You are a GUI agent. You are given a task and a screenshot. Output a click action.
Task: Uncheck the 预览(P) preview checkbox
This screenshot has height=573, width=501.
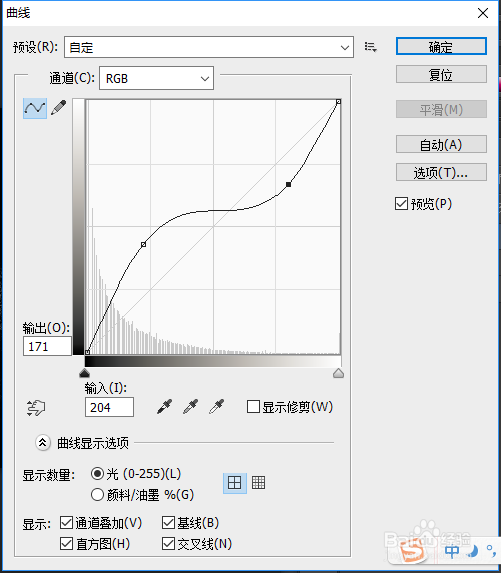pos(401,204)
